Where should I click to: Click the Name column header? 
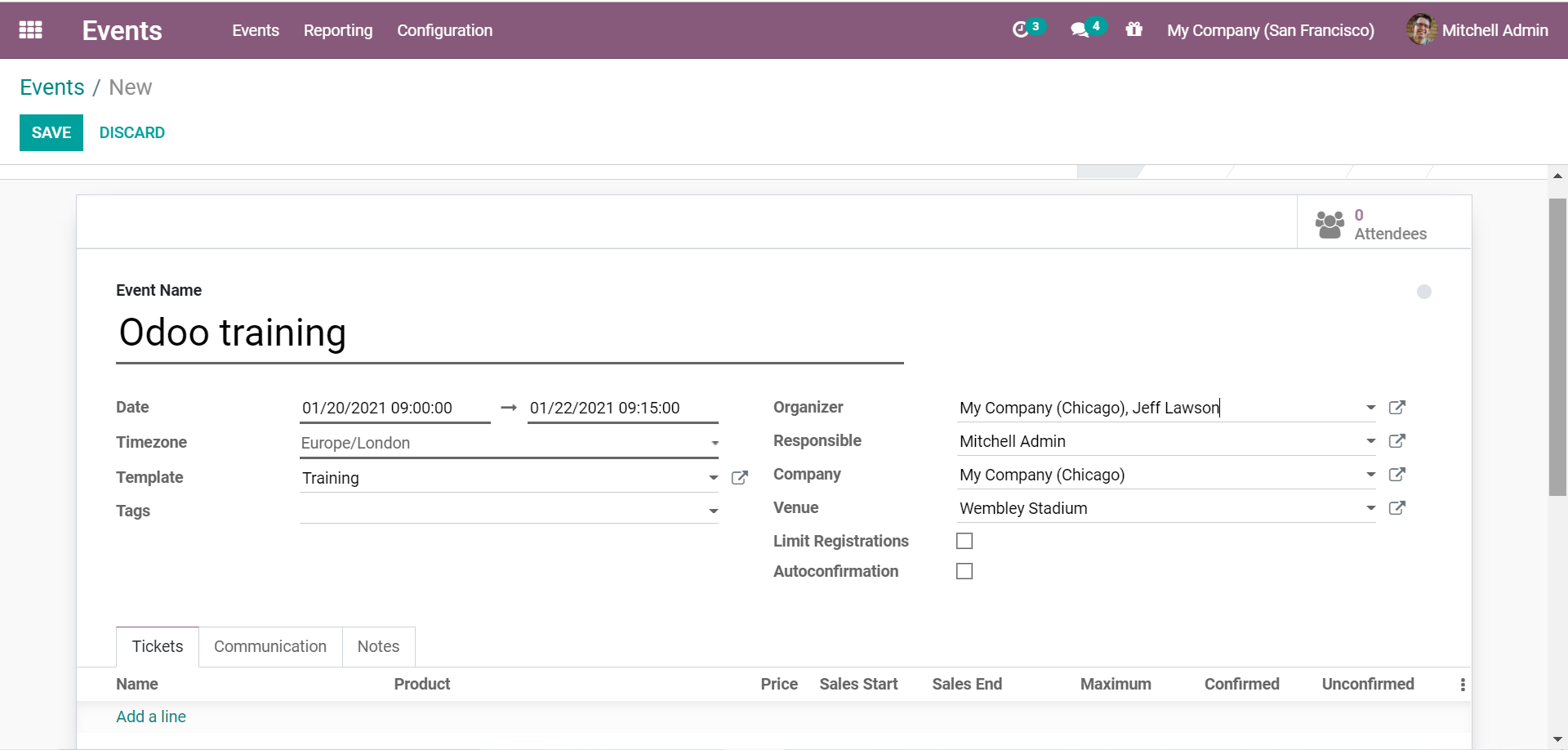click(x=137, y=684)
